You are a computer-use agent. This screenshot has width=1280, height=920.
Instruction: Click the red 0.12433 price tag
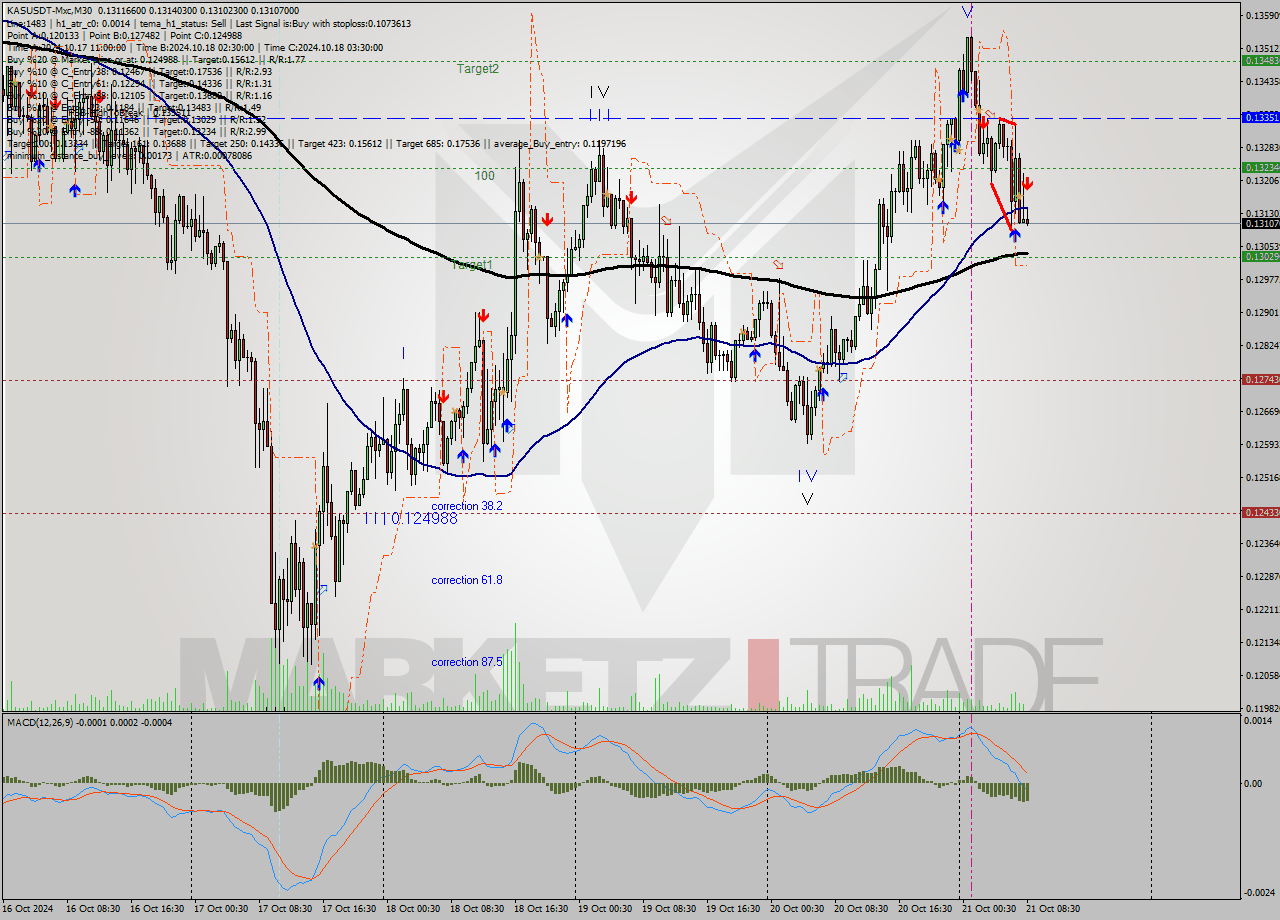click(1259, 512)
